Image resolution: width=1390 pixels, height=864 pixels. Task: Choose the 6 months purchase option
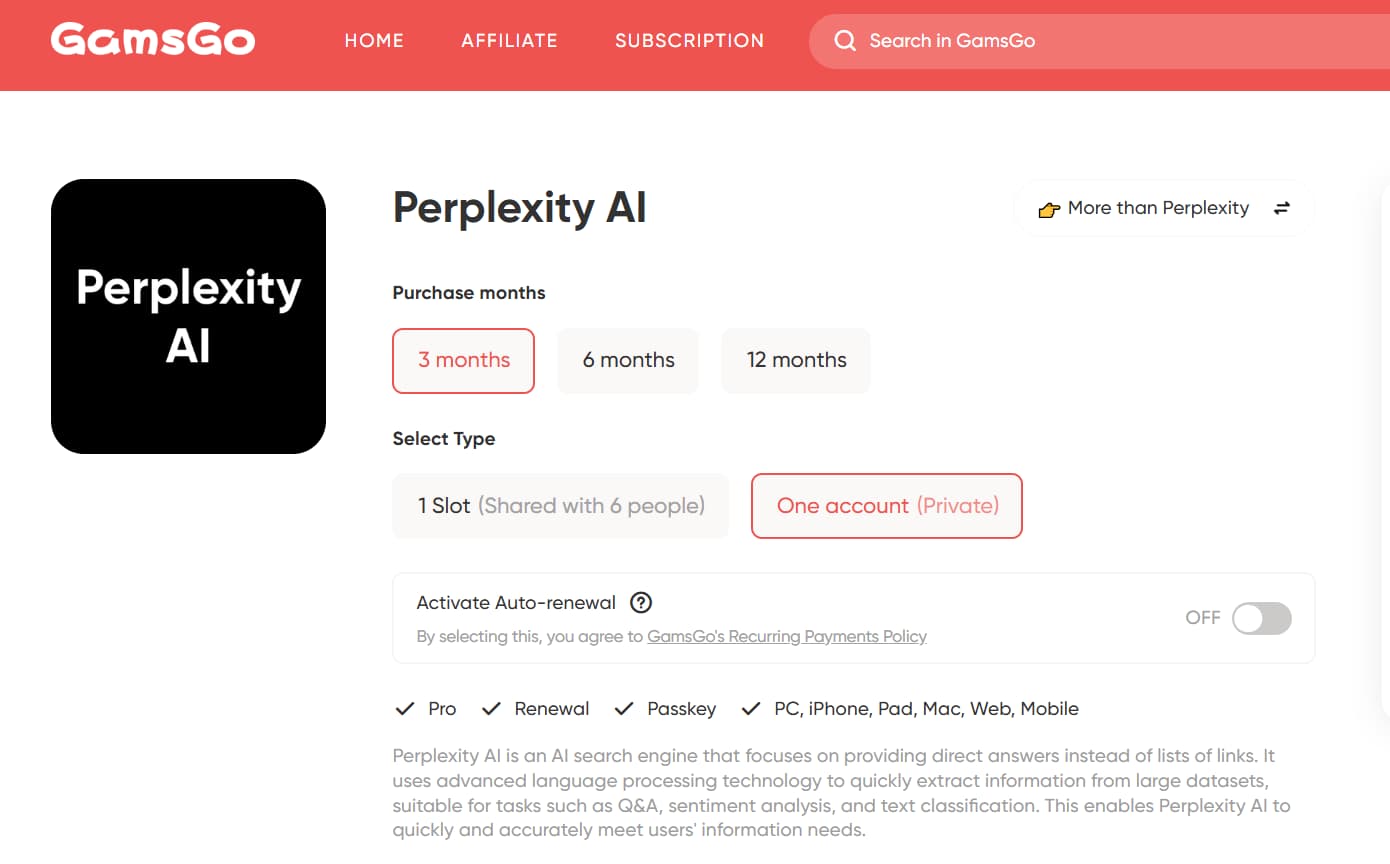click(628, 360)
